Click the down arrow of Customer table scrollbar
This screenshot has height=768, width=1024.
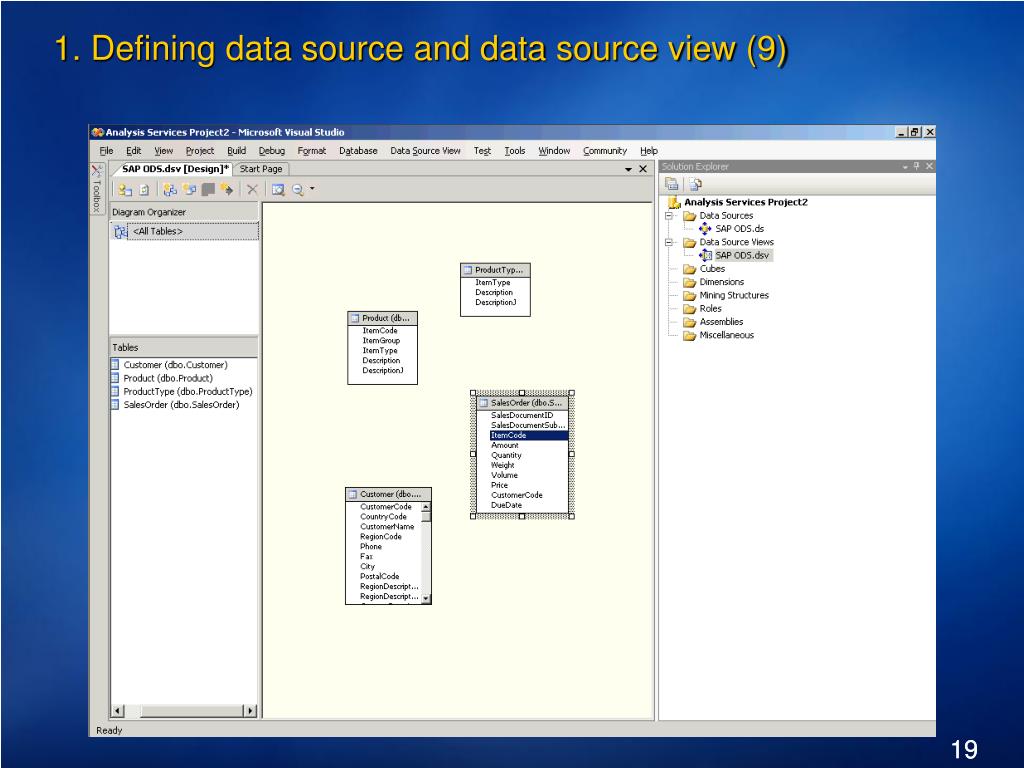426,598
